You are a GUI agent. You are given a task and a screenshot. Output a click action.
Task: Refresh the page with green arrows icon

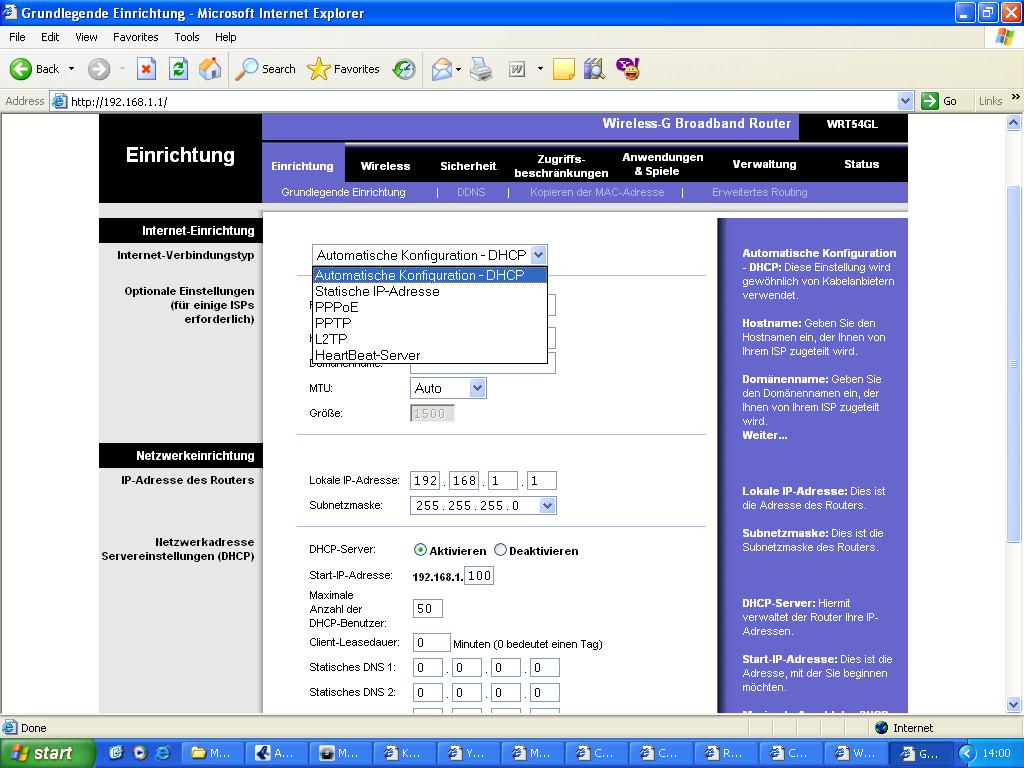178,69
